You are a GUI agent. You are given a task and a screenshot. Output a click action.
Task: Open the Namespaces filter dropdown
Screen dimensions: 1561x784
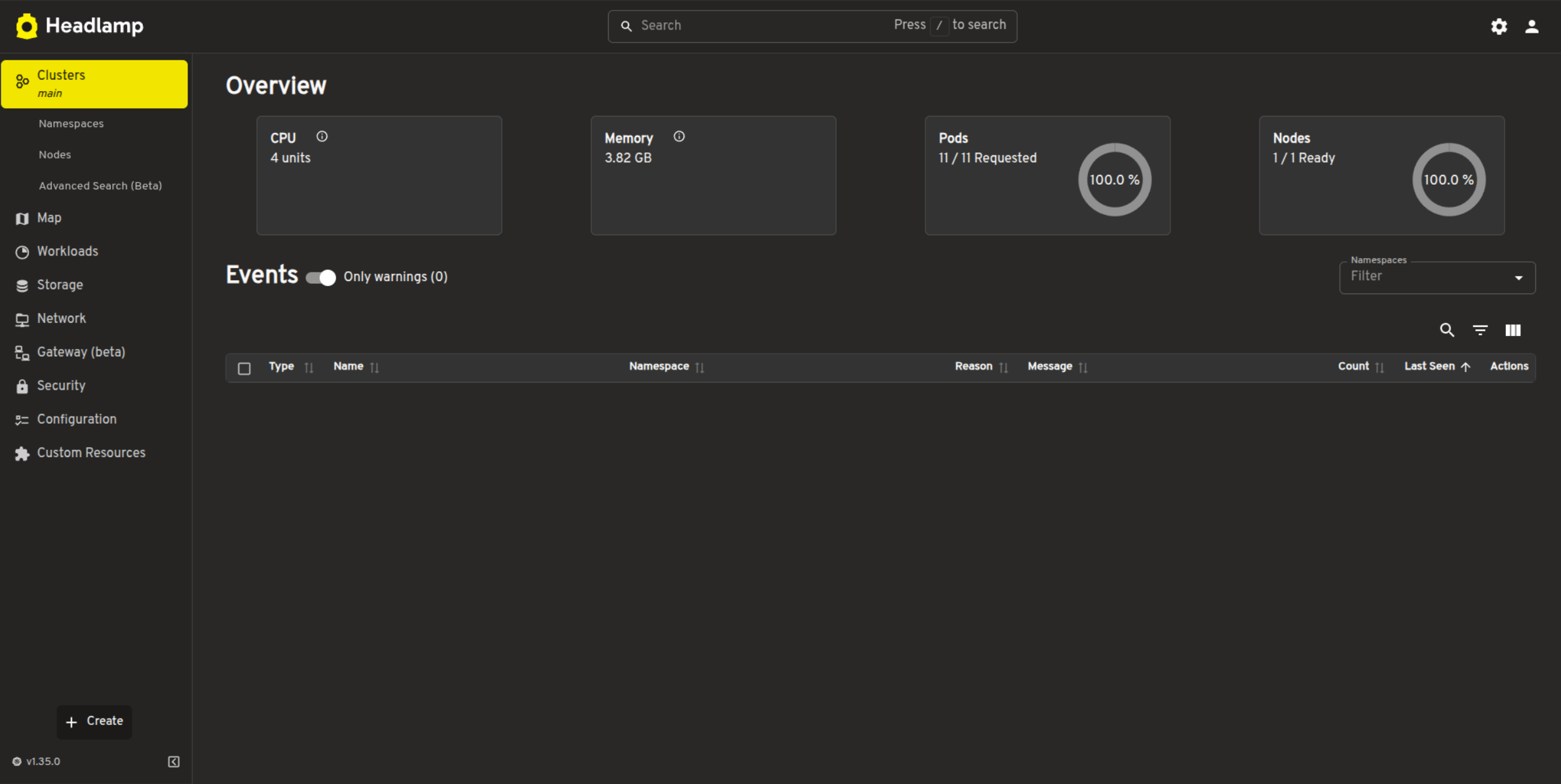1436,278
